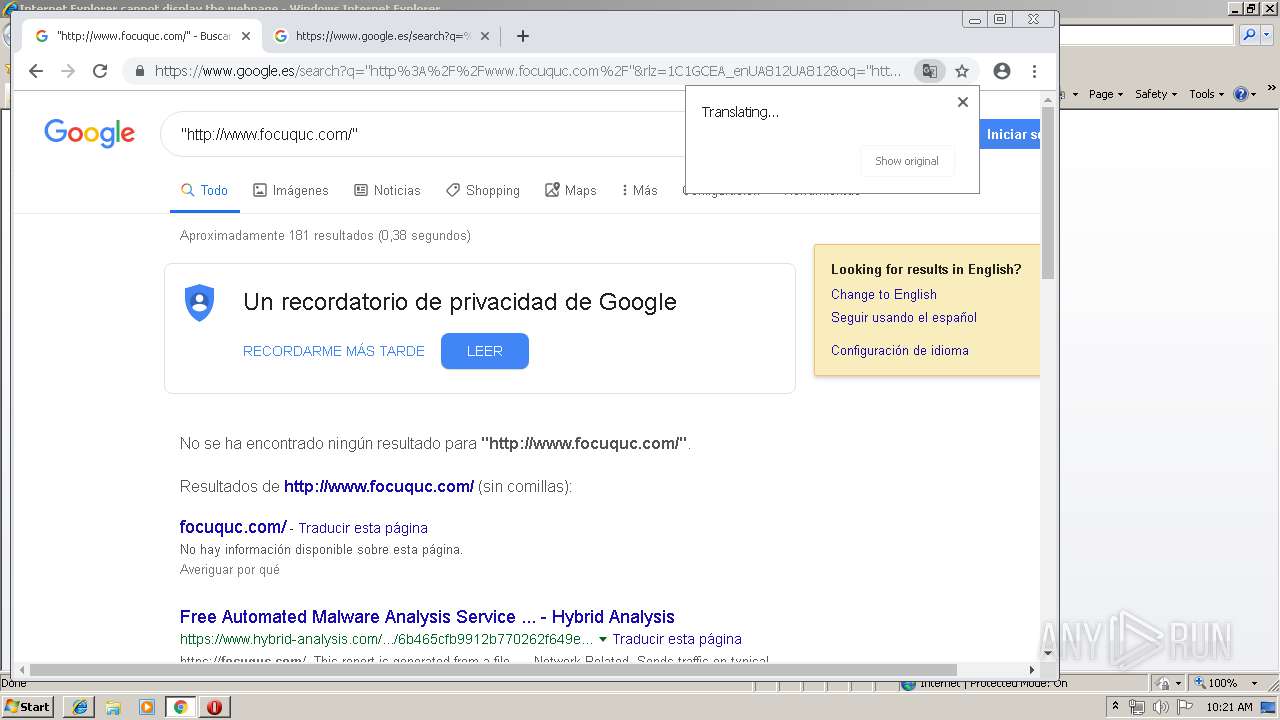The width and height of the screenshot is (1280, 720).
Task: Switch to the Maps search tab
Action: pyautogui.click(x=570, y=190)
